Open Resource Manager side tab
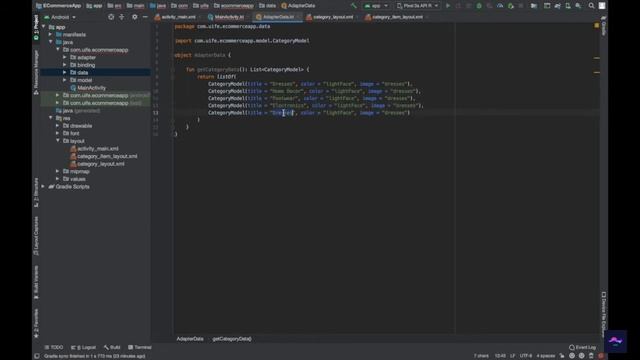Image resolution: width=640 pixels, height=360 pixels. [x=36, y=72]
